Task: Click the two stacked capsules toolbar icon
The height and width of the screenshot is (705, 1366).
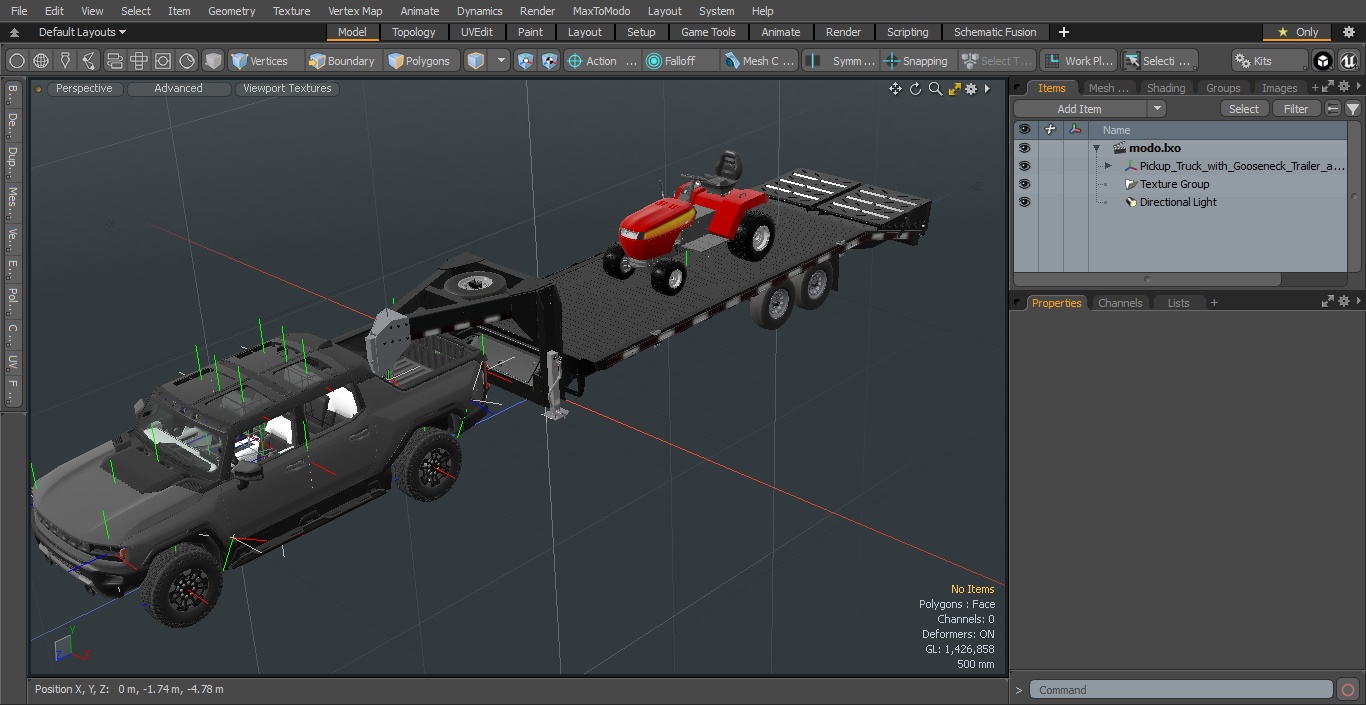Action: (114, 61)
